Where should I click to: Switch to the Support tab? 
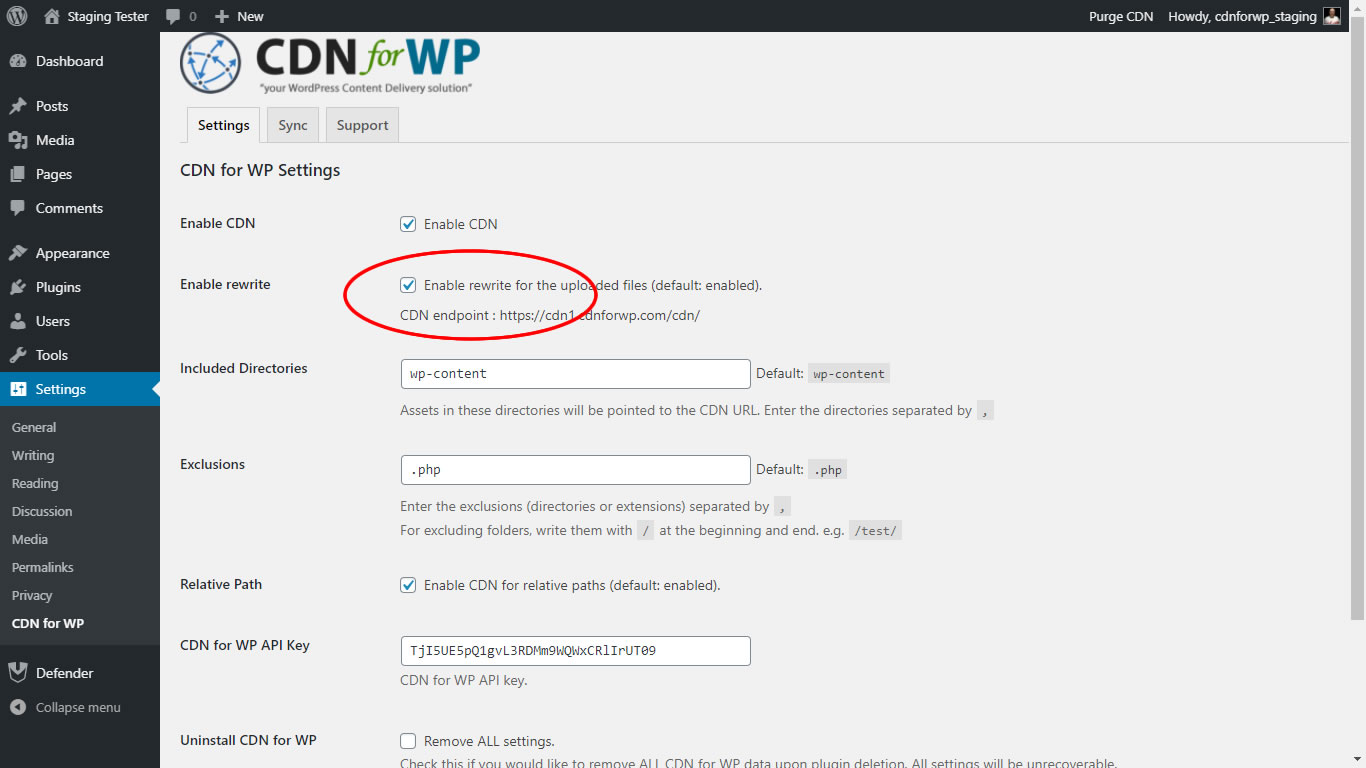click(x=362, y=125)
